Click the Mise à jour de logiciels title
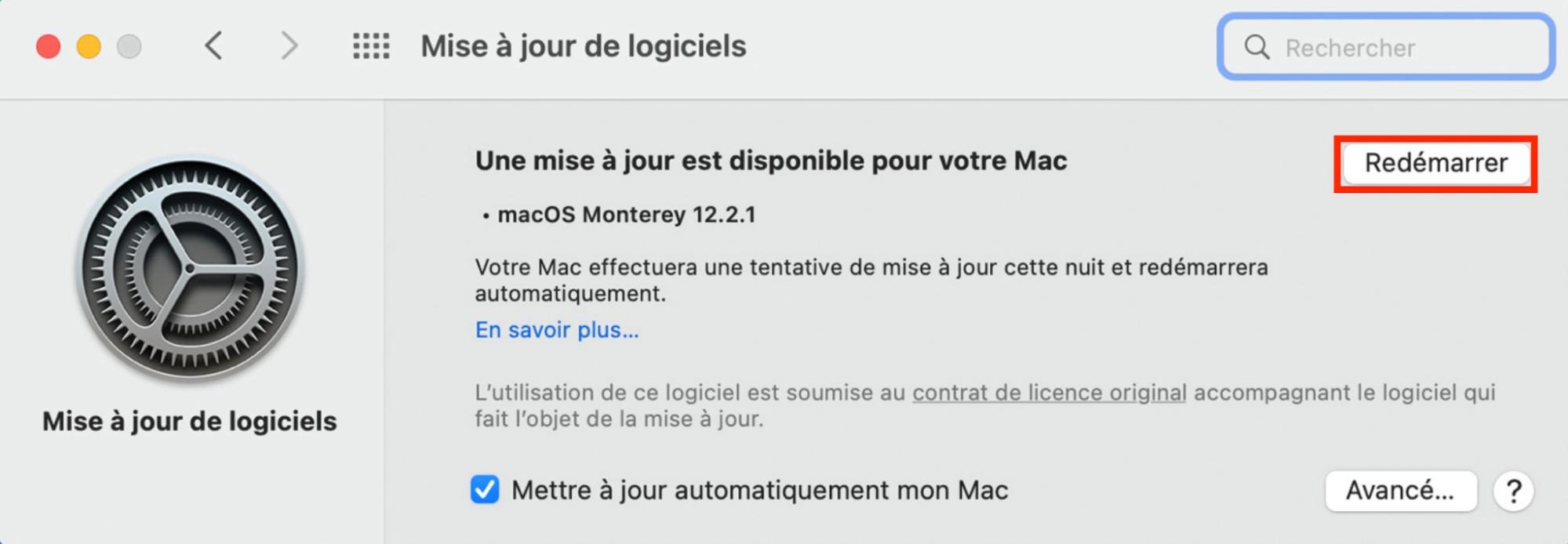Screen dimensions: 1568x544 tap(583, 46)
